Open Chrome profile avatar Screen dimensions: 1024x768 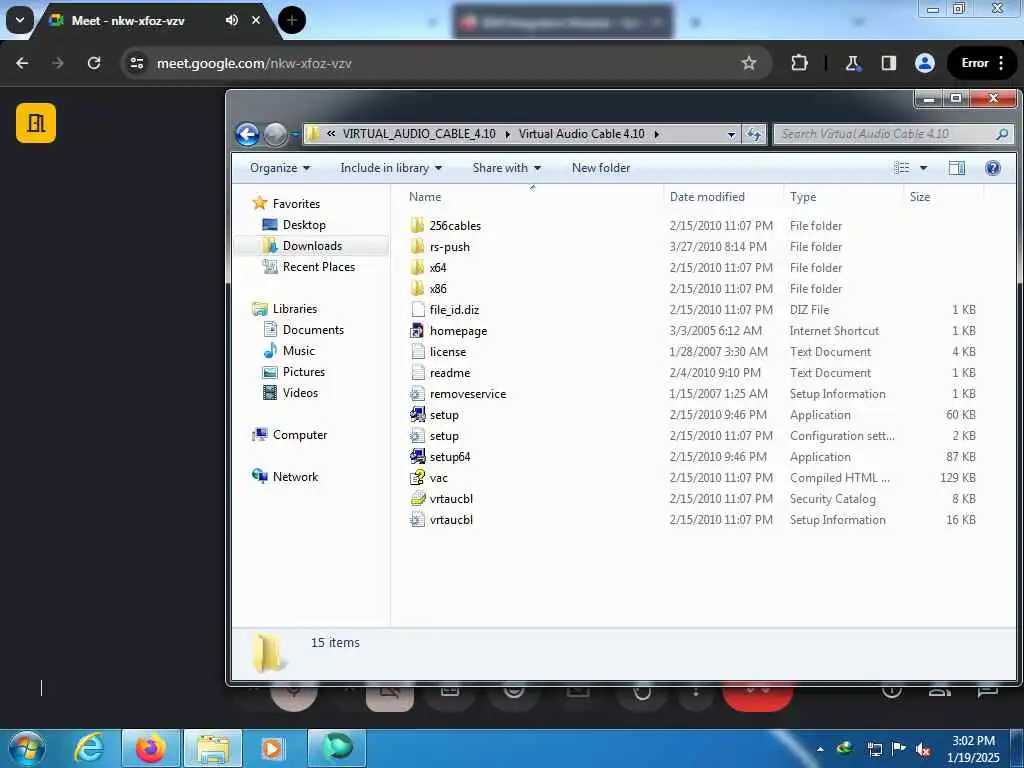click(x=925, y=63)
